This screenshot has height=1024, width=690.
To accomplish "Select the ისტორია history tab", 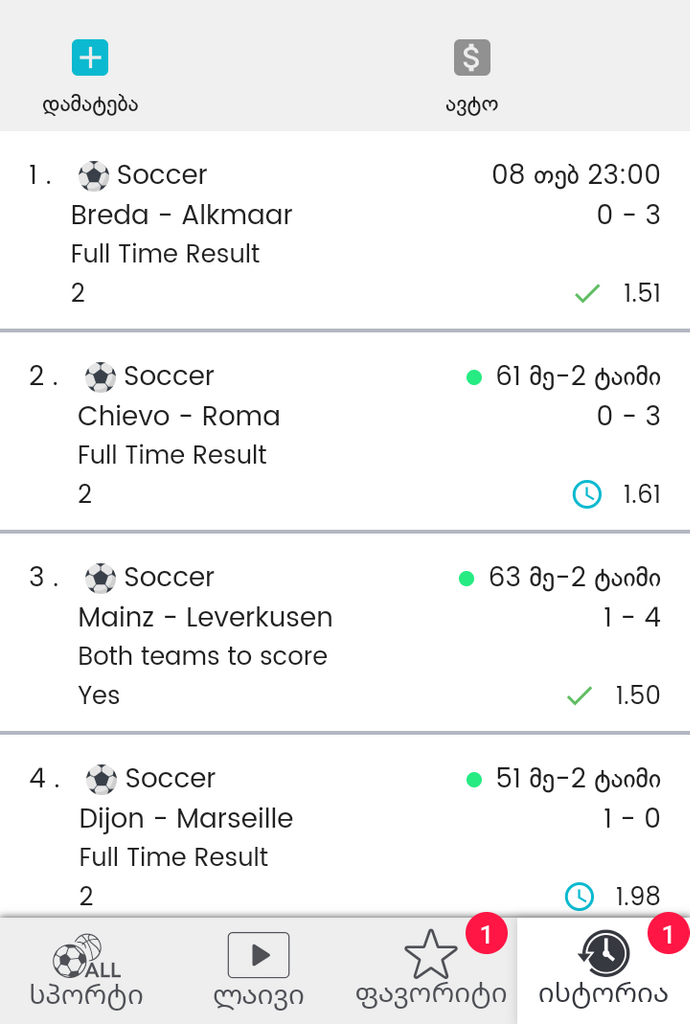I will pyautogui.click(x=603, y=971).
